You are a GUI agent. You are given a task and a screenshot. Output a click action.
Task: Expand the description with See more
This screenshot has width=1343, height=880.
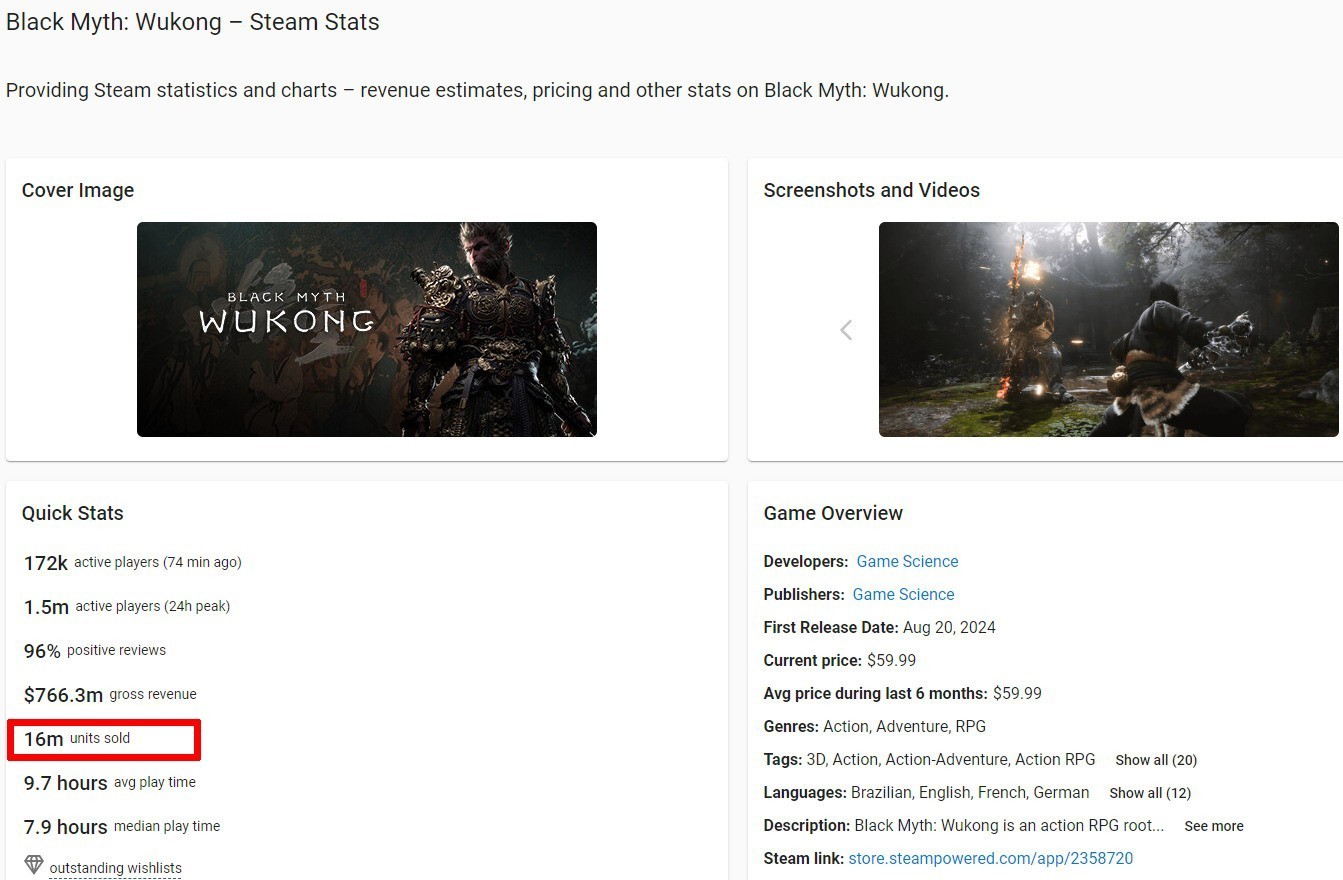[1214, 826]
